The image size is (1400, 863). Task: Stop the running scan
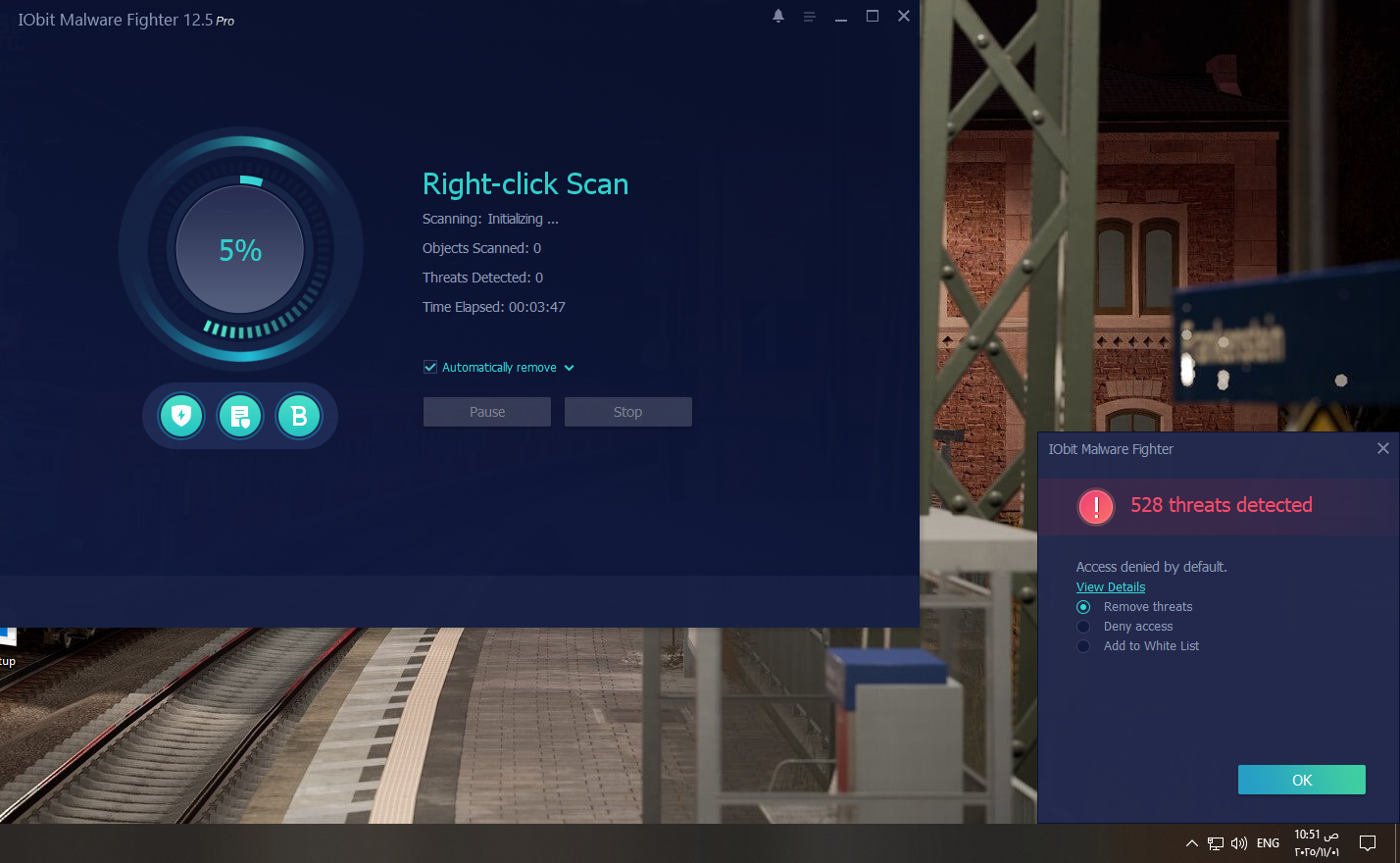[627, 412]
